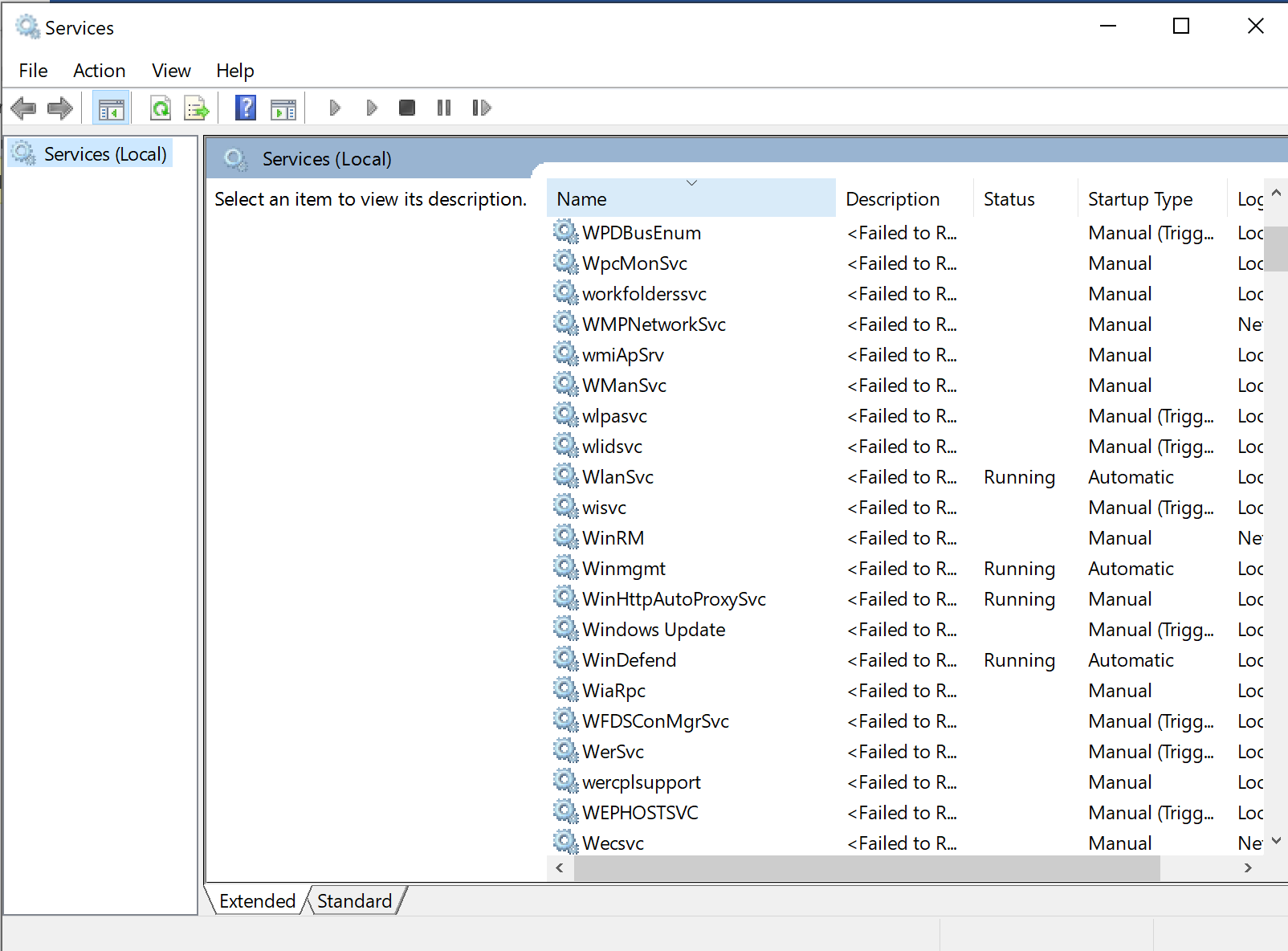This screenshot has height=951, width=1288.
Task: Select the WlanSvc service gear icon
Action: point(566,476)
